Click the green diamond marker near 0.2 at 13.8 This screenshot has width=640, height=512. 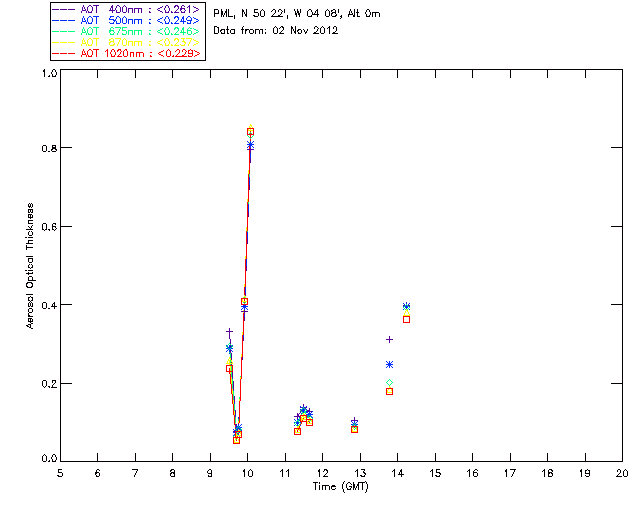point(389,383)
